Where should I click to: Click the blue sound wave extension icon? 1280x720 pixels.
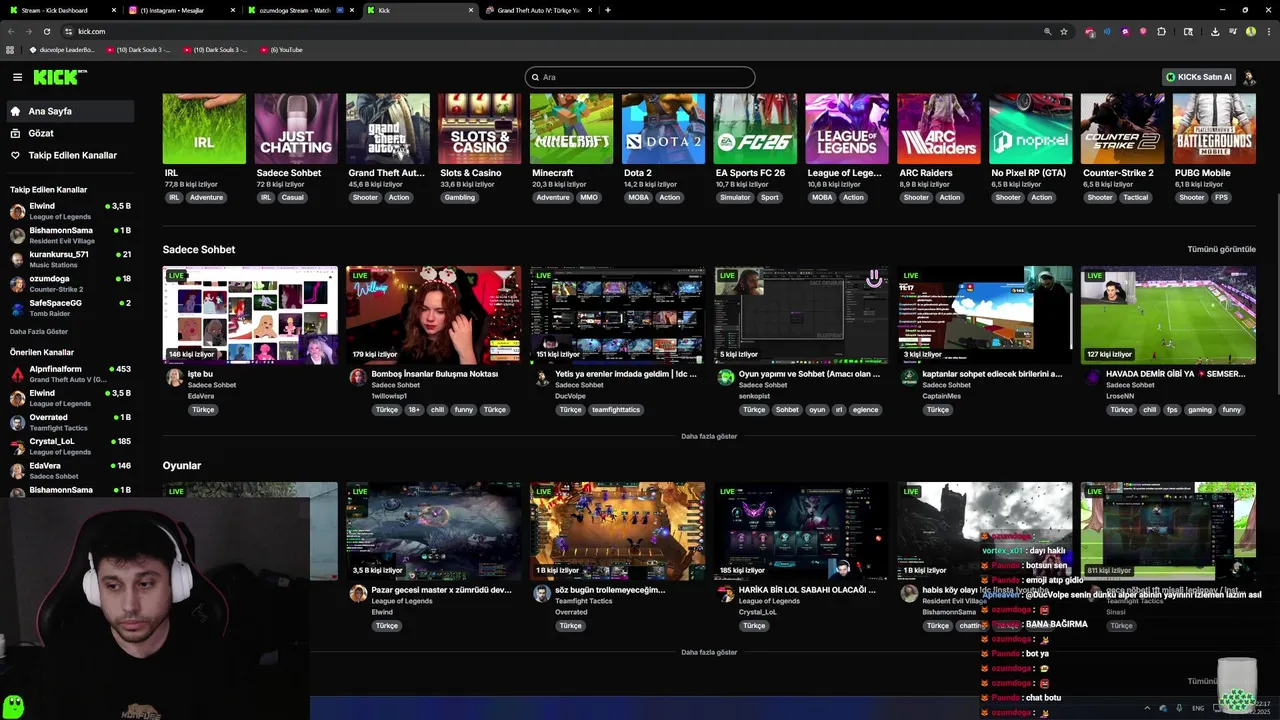(x=1107, y=31)
